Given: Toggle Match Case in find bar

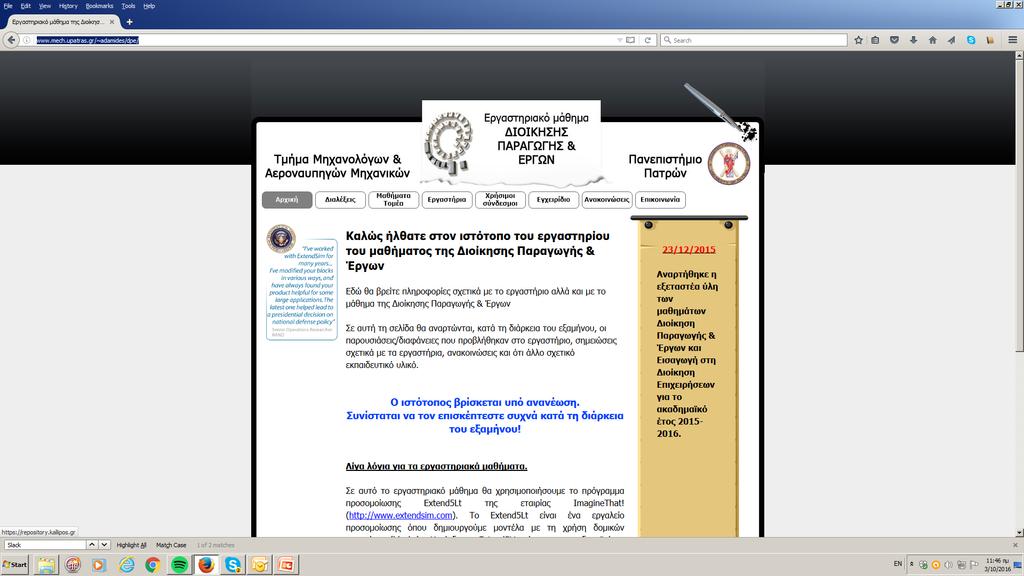Looking at the screenshot, I should (171, 545).
